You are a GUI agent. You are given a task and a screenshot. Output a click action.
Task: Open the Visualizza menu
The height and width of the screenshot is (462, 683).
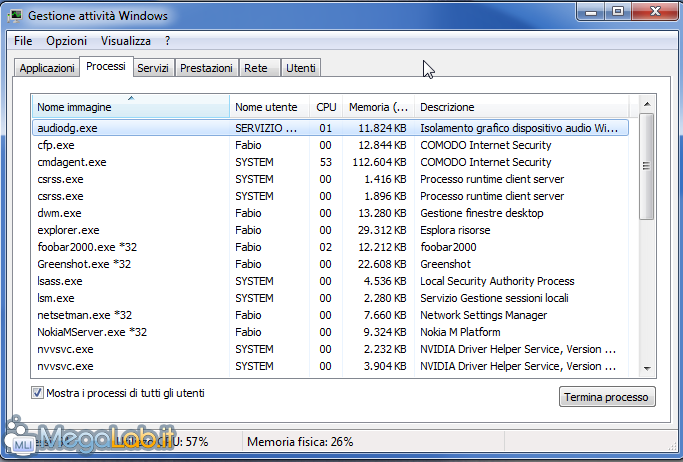pos(126,41)
